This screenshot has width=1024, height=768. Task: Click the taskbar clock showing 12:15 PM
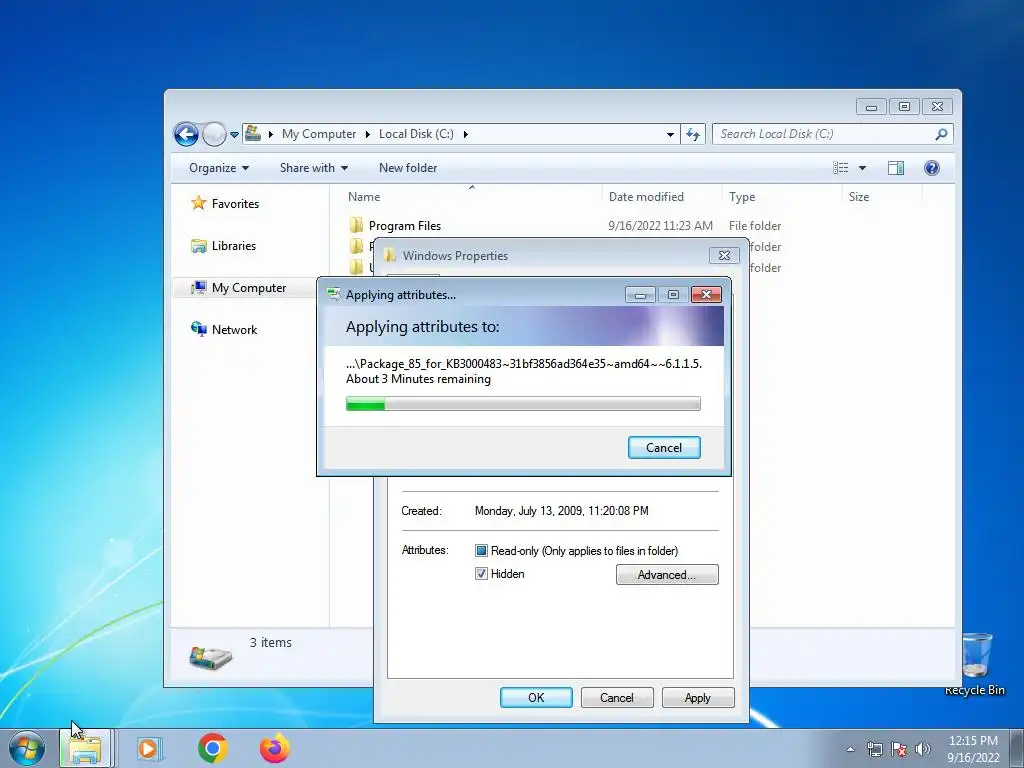tap(973, 749)
